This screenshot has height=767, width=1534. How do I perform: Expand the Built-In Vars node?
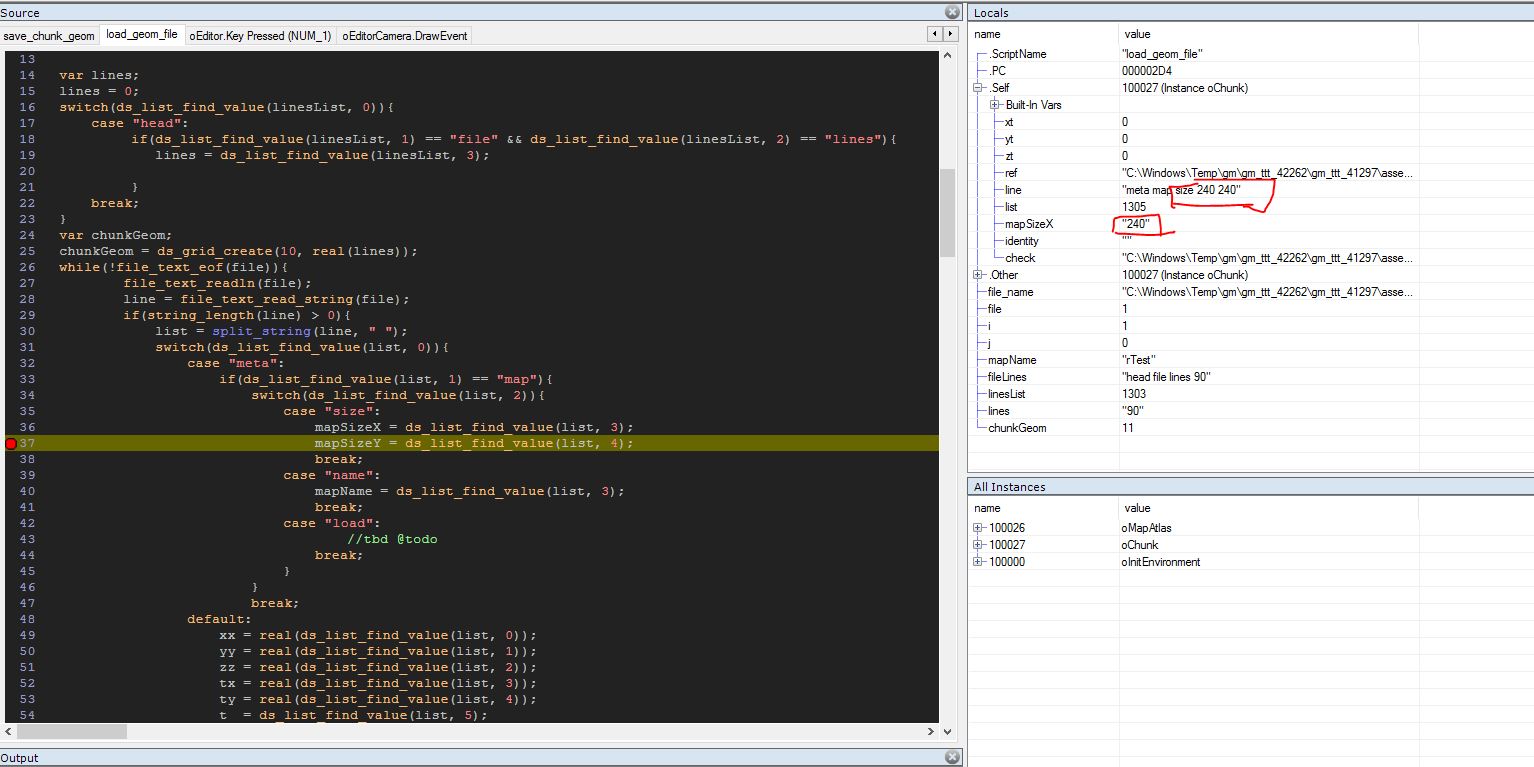pos(995,105)
